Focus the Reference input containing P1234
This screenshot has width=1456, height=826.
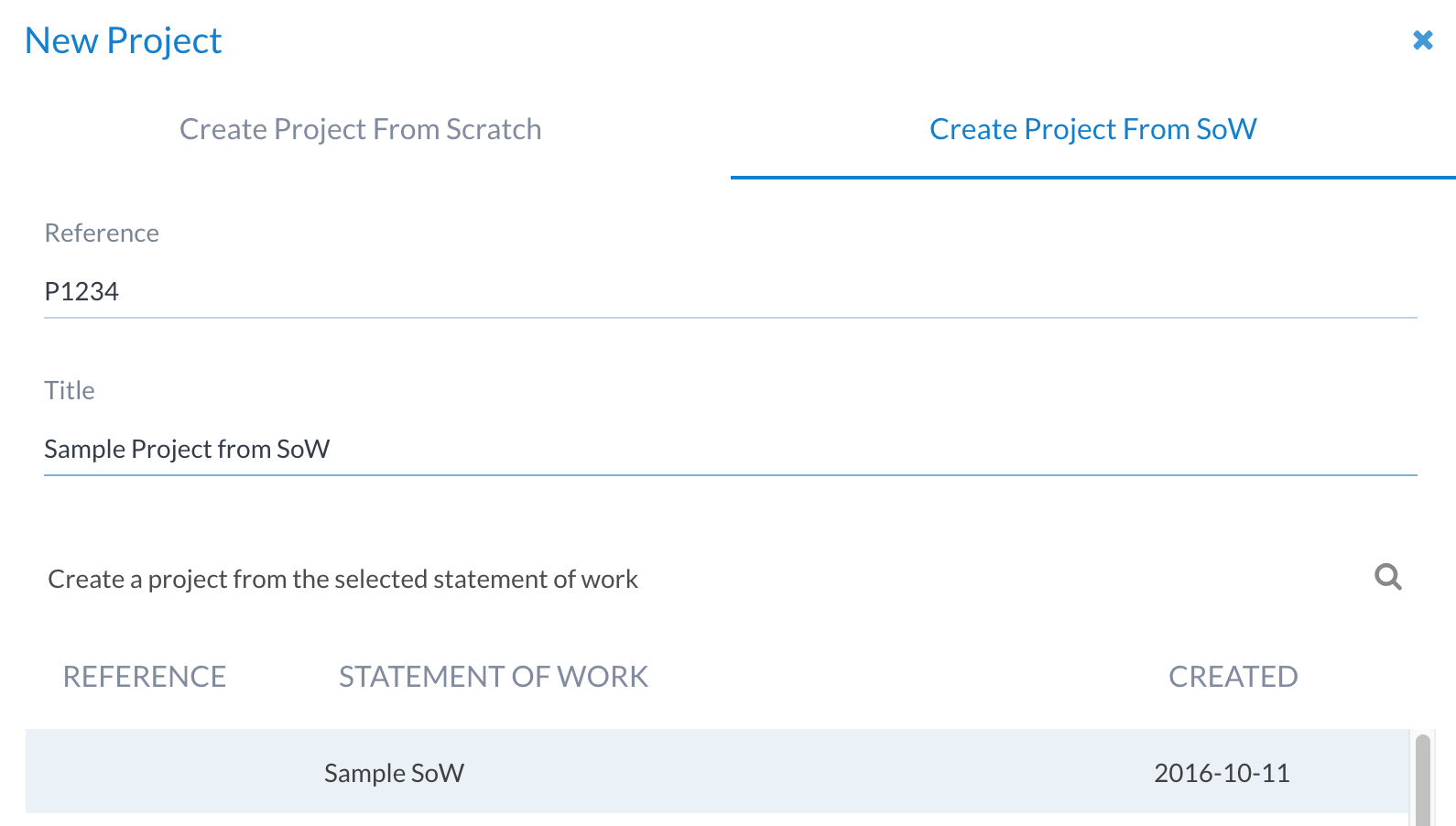[730, 291]
